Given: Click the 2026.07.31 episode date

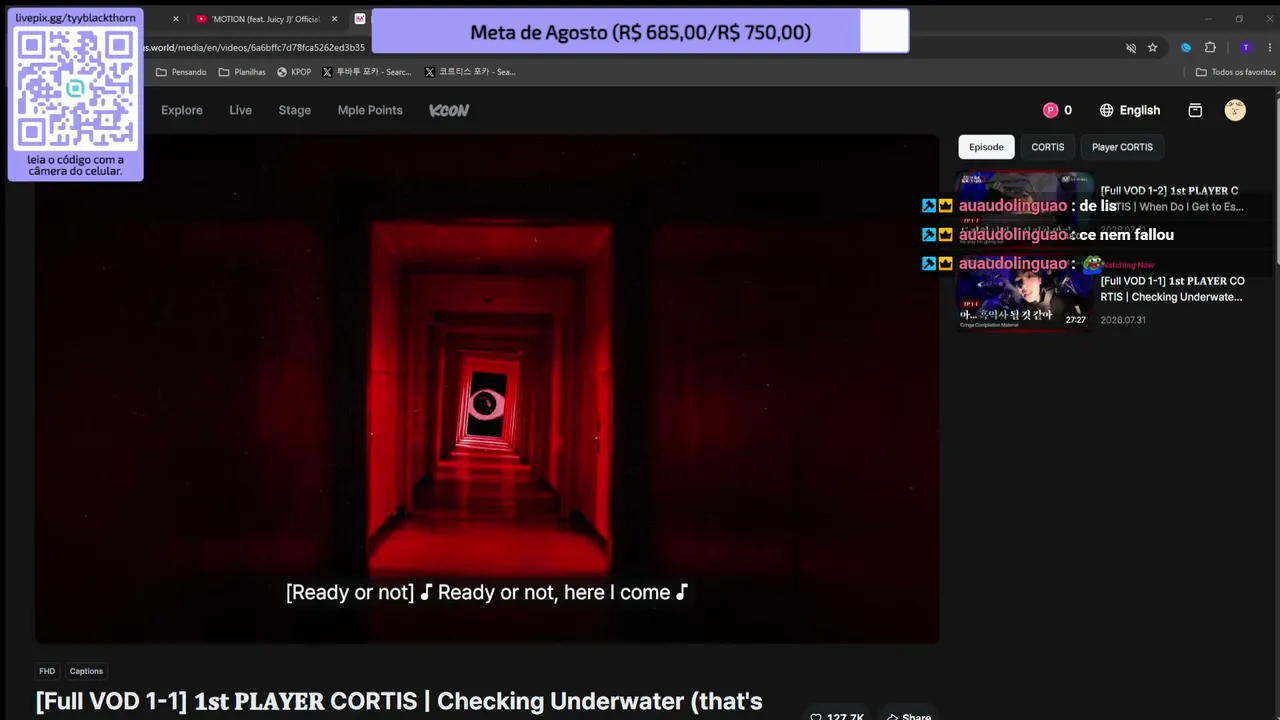Looking at the screenshot, I should (1123, 320).
